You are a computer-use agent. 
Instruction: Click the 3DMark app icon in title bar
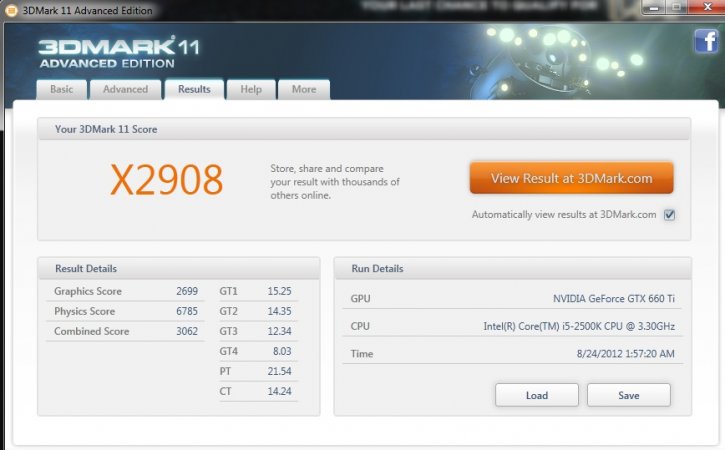click(x=11, y=10)
